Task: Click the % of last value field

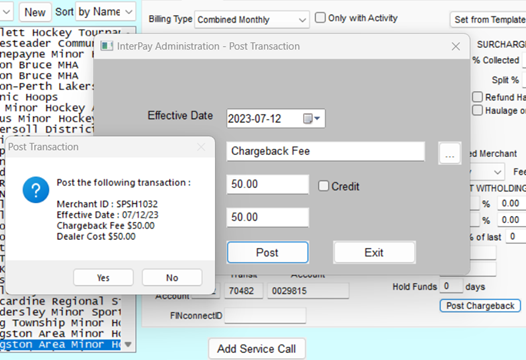Action: tap(516, 236)
